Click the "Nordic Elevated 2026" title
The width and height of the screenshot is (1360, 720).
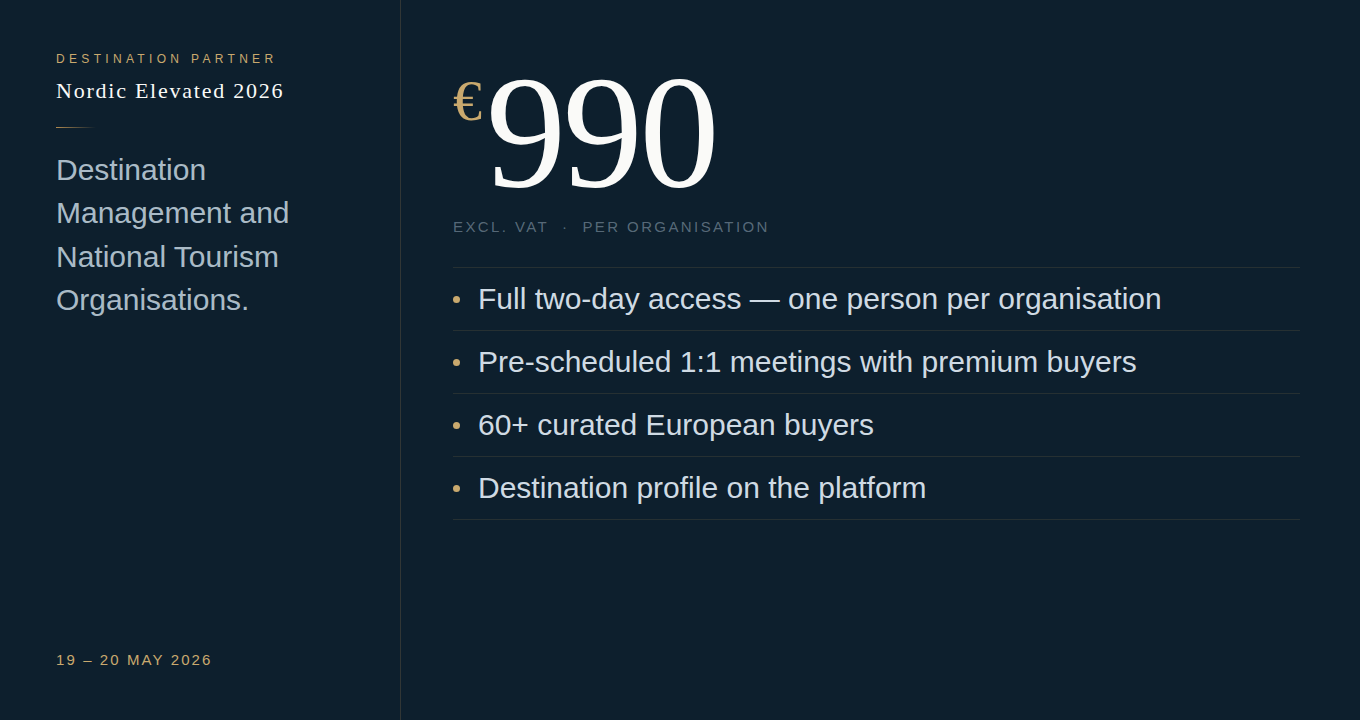[x=170, y=91]
